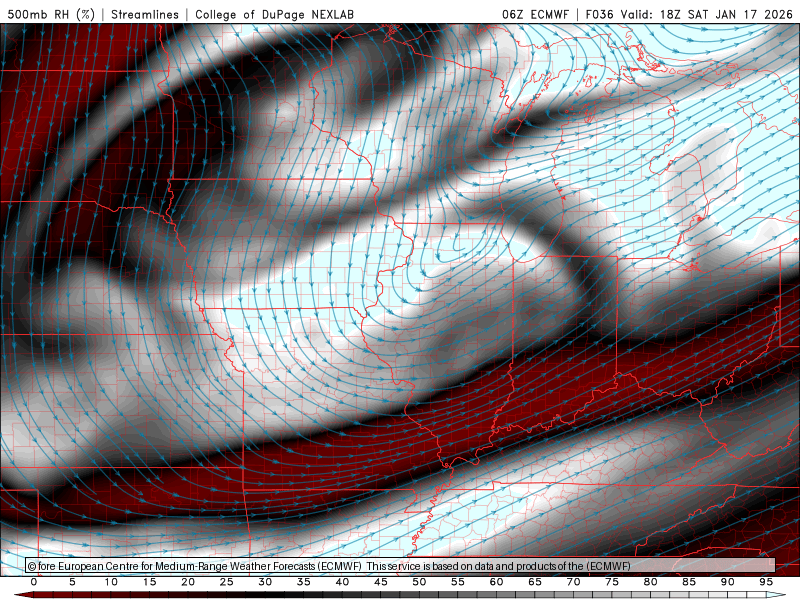
Task: Click the ECMWF copyright notice banner
Action: 401,565
